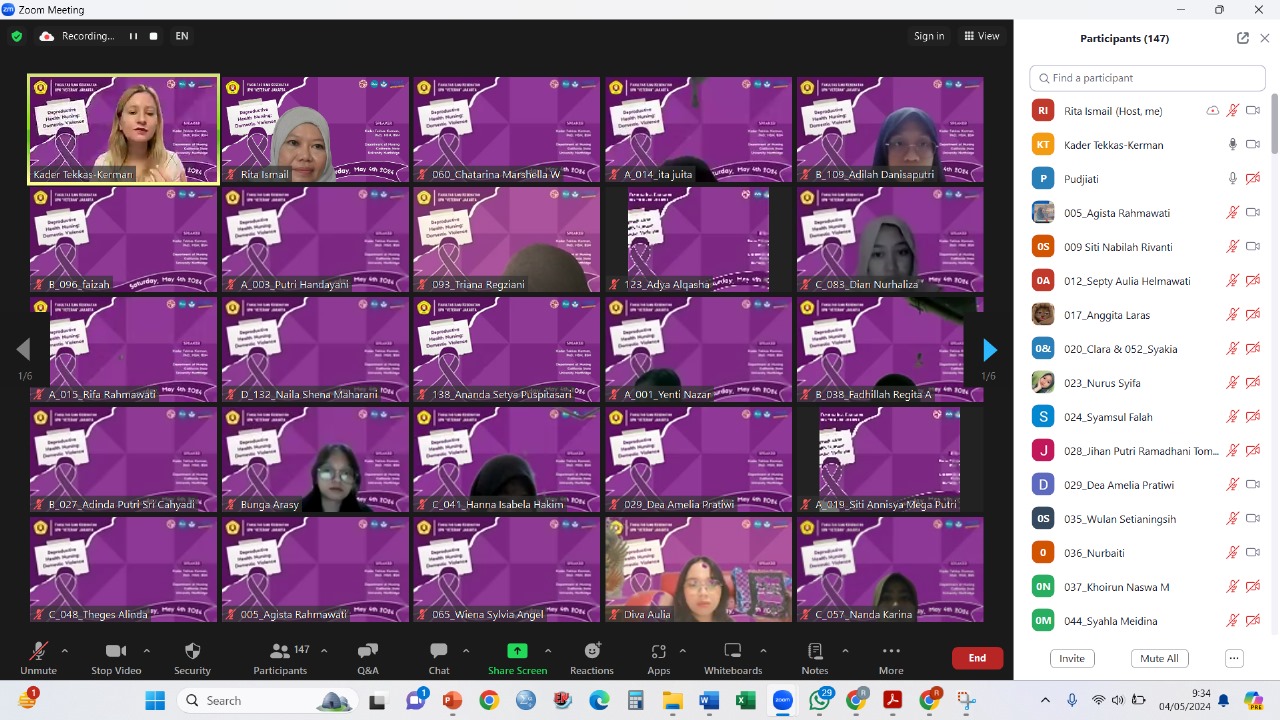The height and width of the screenshot is (720, 1280).
Task: Expand Share Screen options chevron
Action: coord(548,651)
